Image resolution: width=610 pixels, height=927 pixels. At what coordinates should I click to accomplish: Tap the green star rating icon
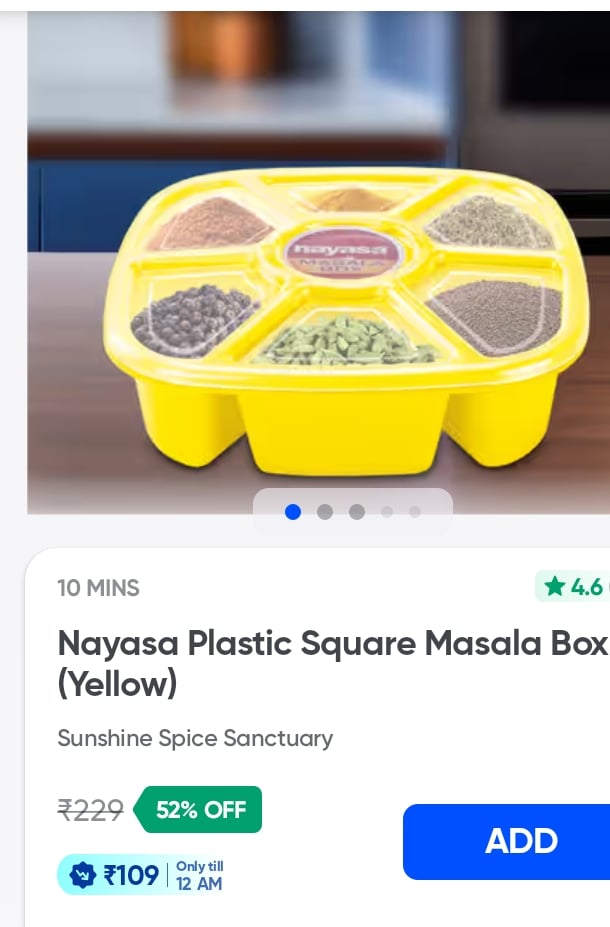(555, 586)
